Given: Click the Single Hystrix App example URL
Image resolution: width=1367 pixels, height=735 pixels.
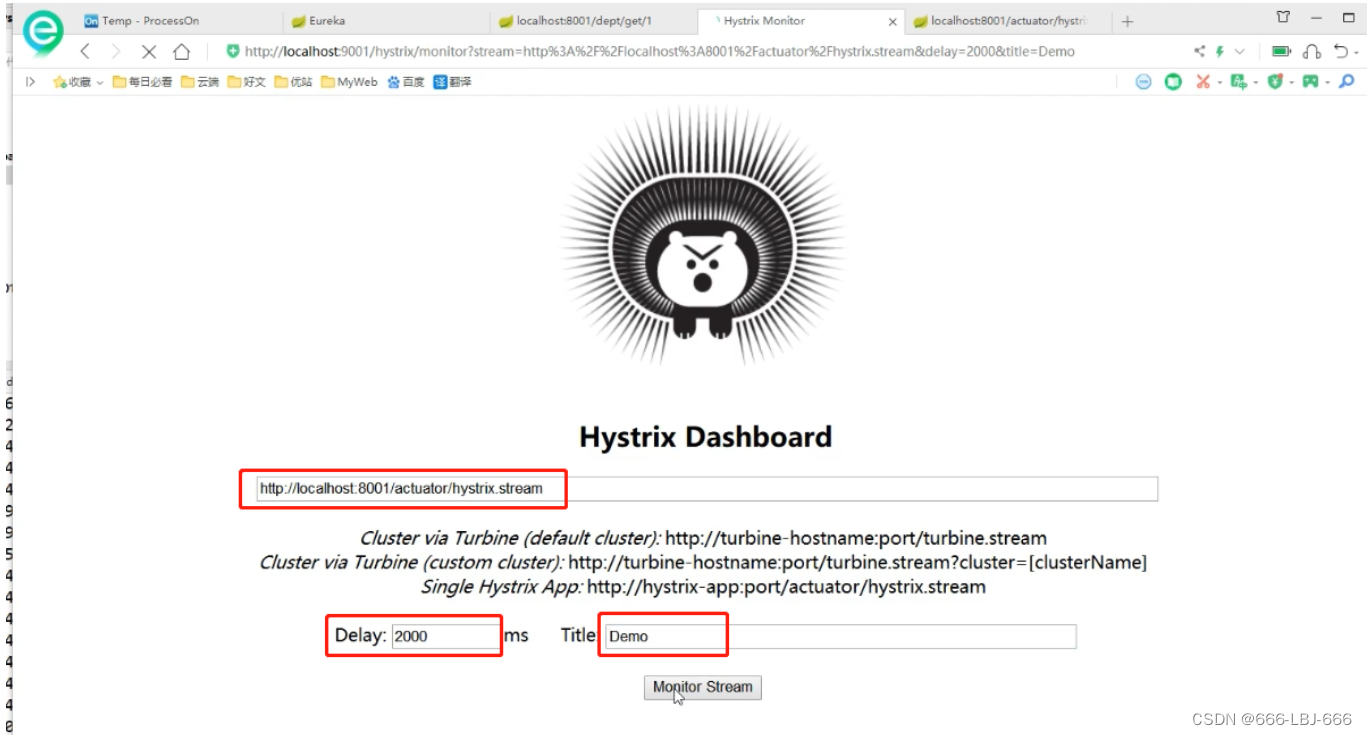Looking at the screenshot, I should point(786,587).
